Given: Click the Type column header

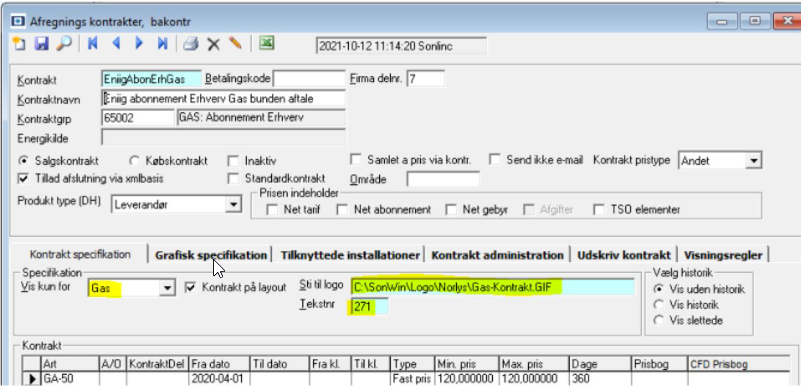Looking at the screenshot, I should click(x=412, y=364).
